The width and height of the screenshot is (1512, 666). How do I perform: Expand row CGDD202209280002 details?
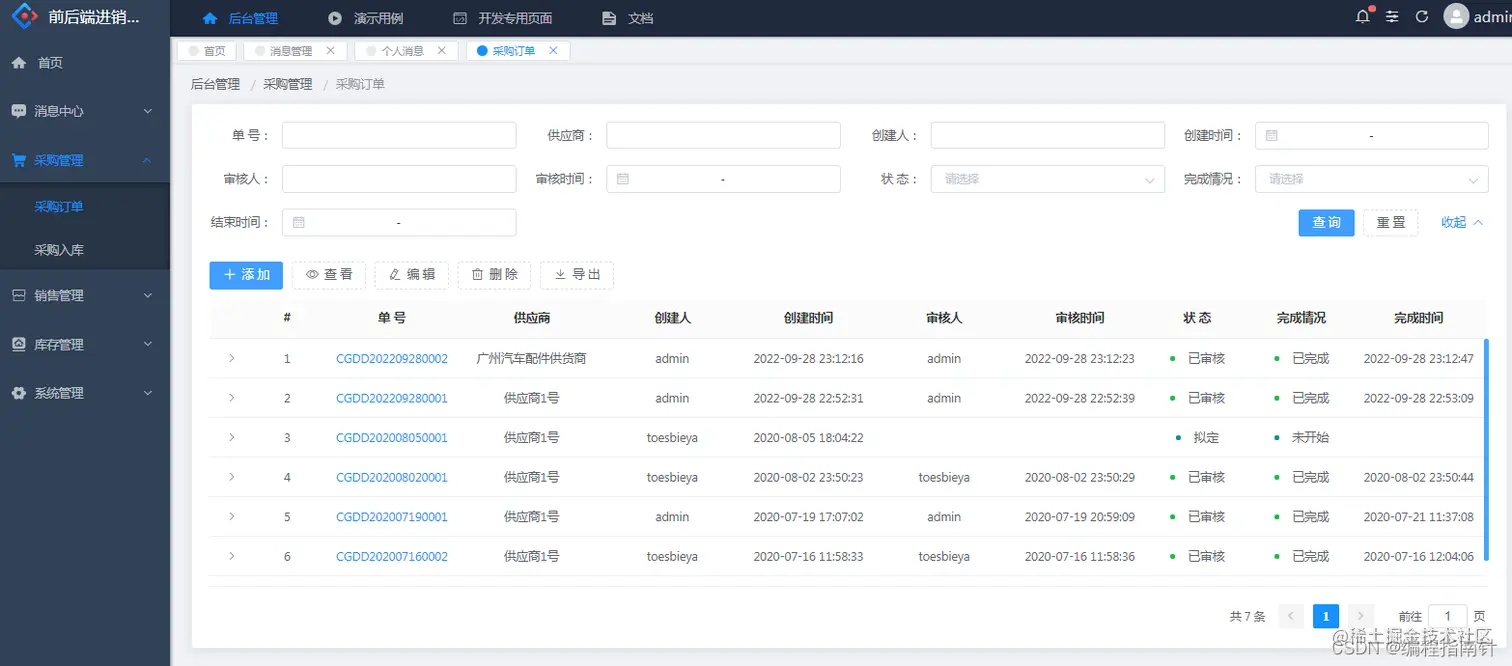tap(231, 357)
